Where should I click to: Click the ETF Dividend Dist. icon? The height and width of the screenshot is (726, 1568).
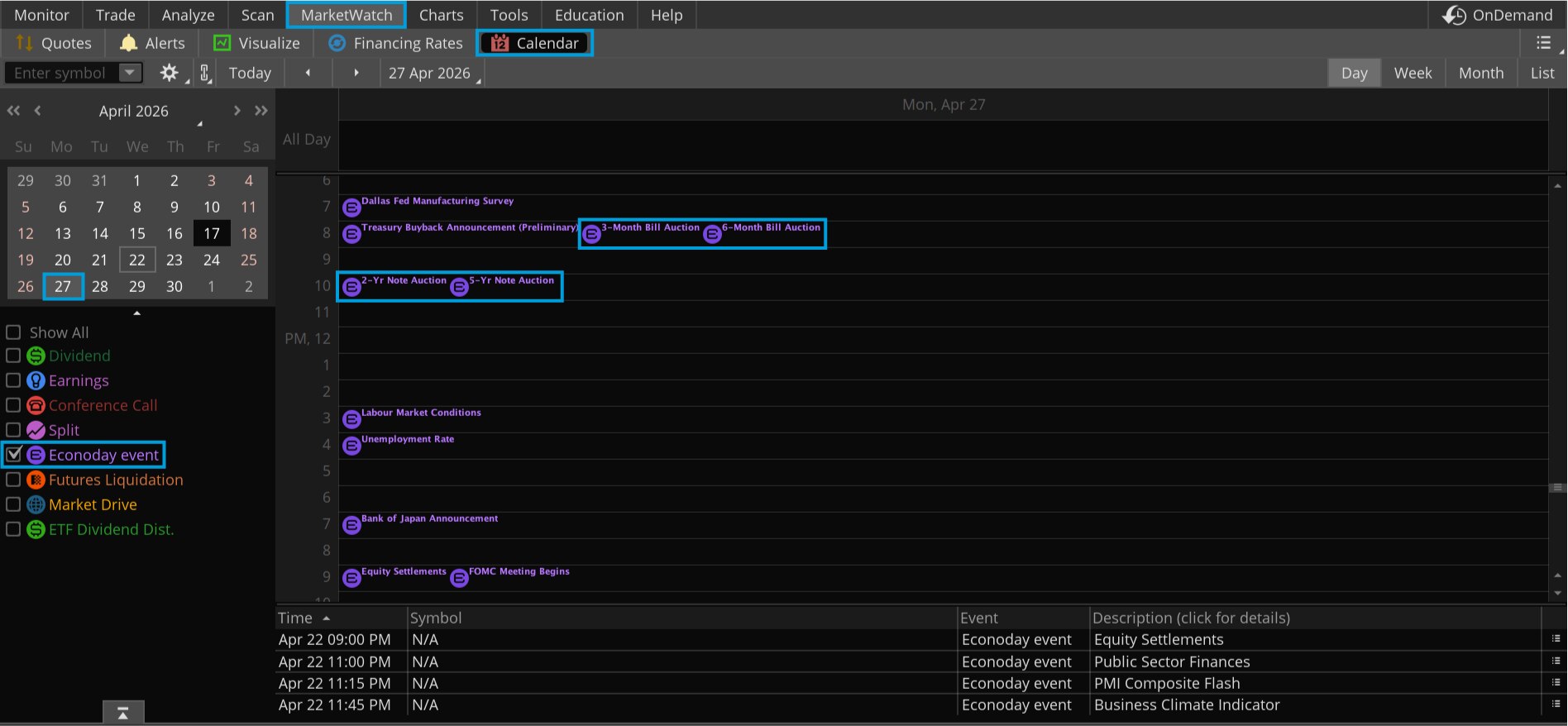[x=36, y=529]
